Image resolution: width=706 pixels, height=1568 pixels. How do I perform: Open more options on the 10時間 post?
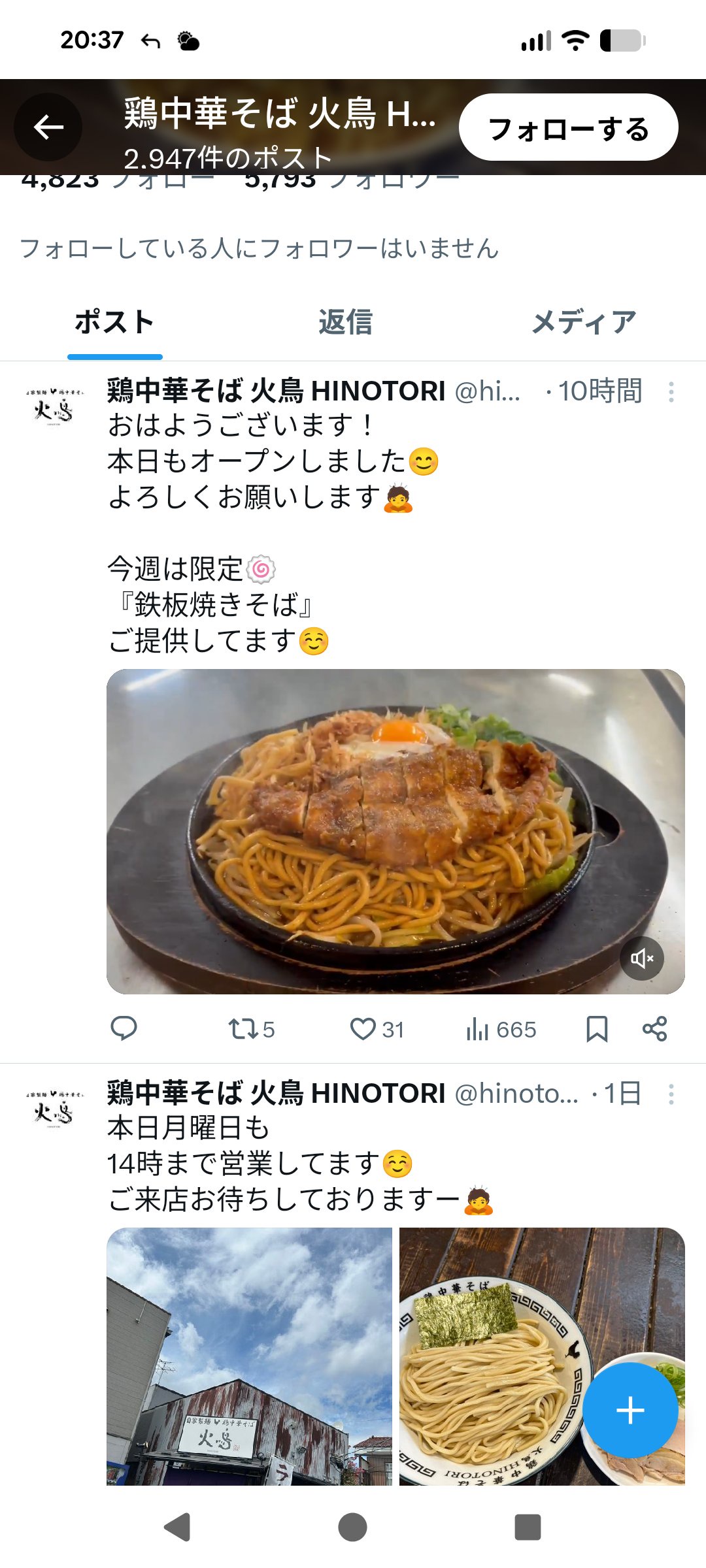[x=671, y=392]
